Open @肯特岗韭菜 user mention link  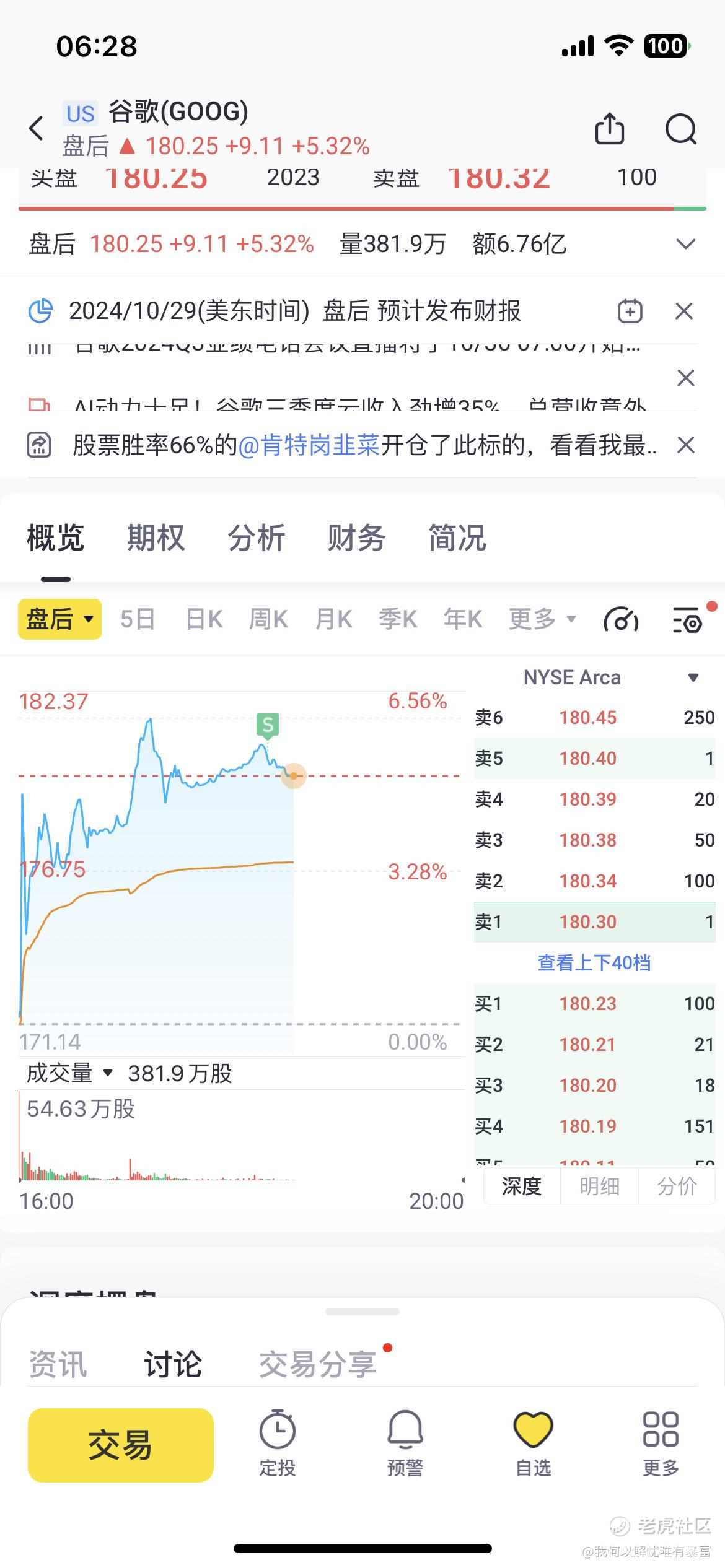(309, 445)
